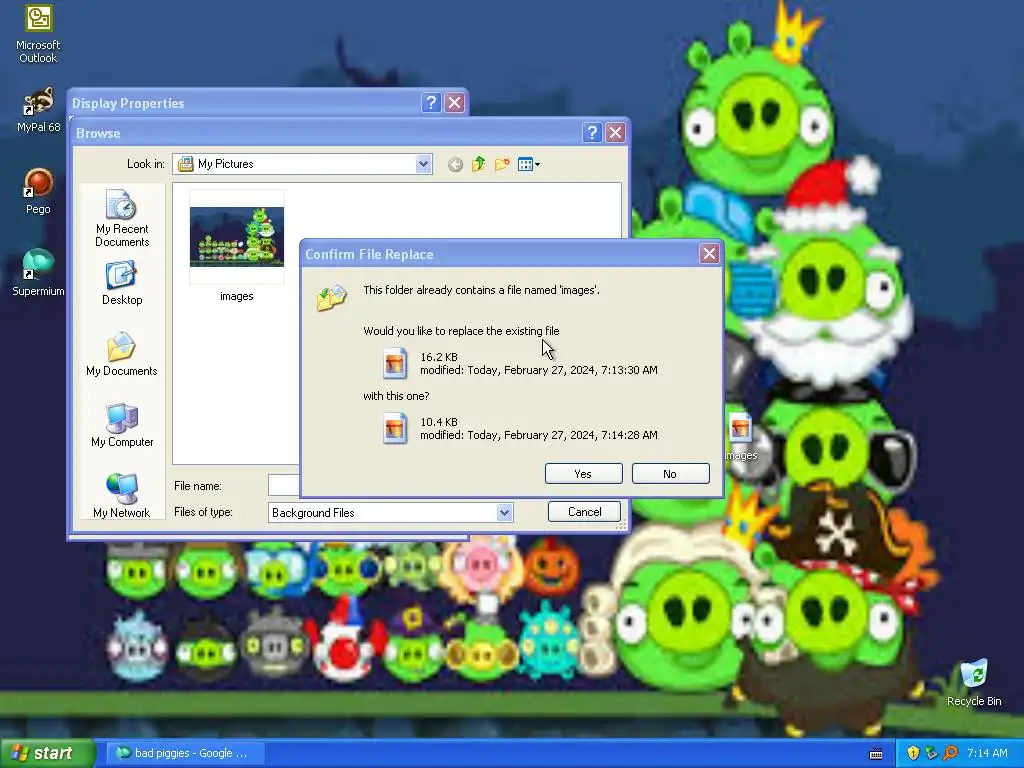Viewport: 1024px width, 768px height.
Task: Open the Start menu
Action: tap(47, 753)
